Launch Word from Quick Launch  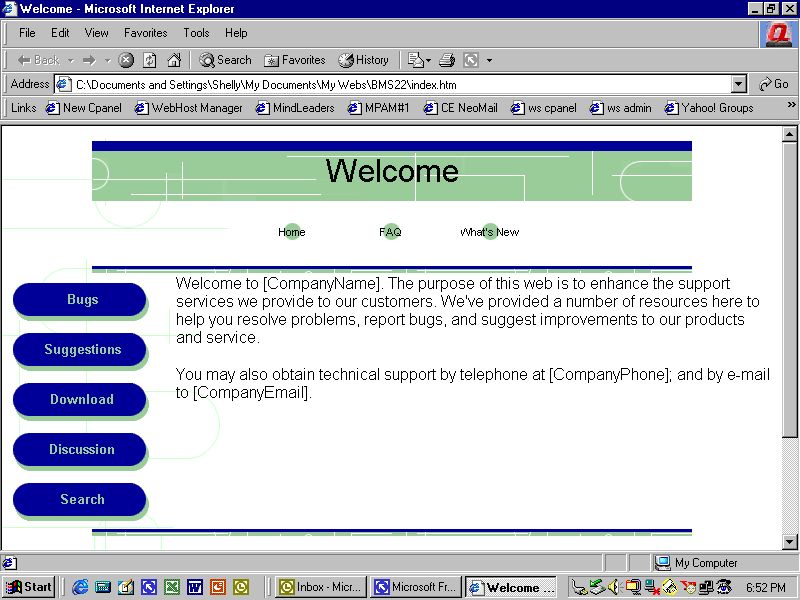point(194,587)
